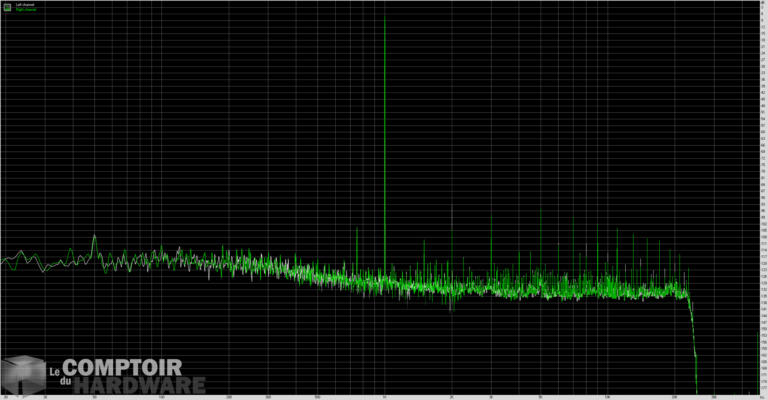Click the short spike left of tallest peak

[x=356, y=228]
